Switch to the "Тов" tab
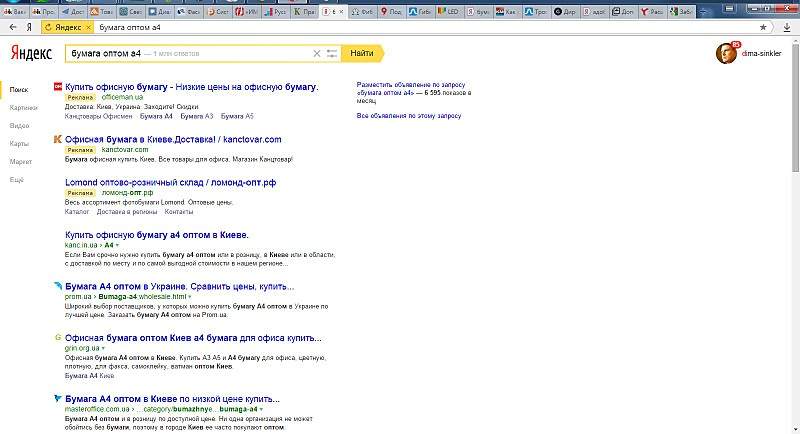This screenshot has width=800, height=434. 101,11
